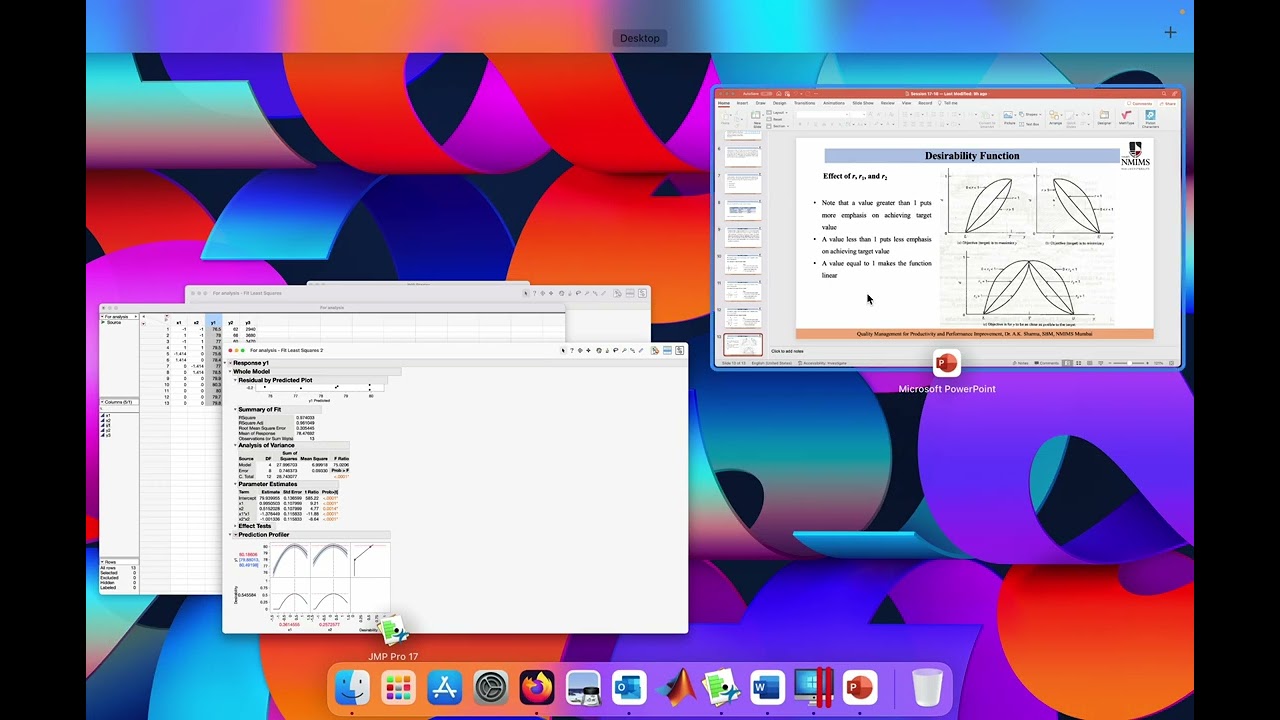Viewport: 1280px width, 720px height.
Task: Open Design tab in PowerPoint window
Action: (779, 103)
